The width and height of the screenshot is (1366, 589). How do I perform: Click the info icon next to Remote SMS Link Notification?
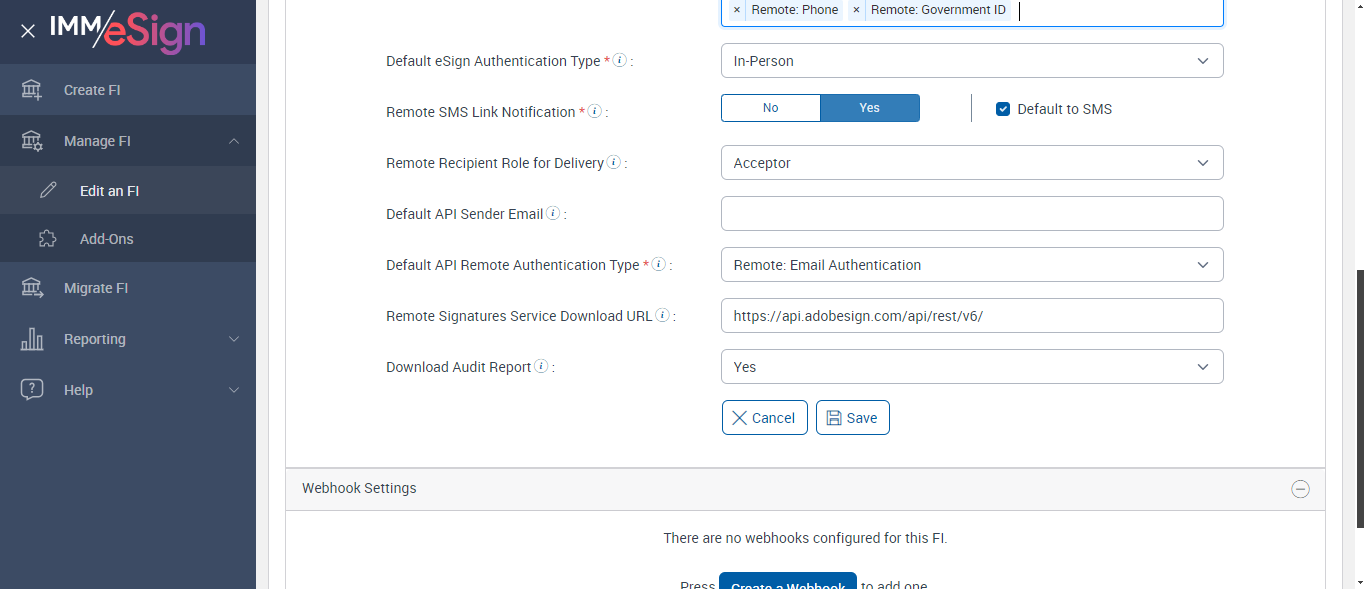pyautogui.click(x=594, y=112)
